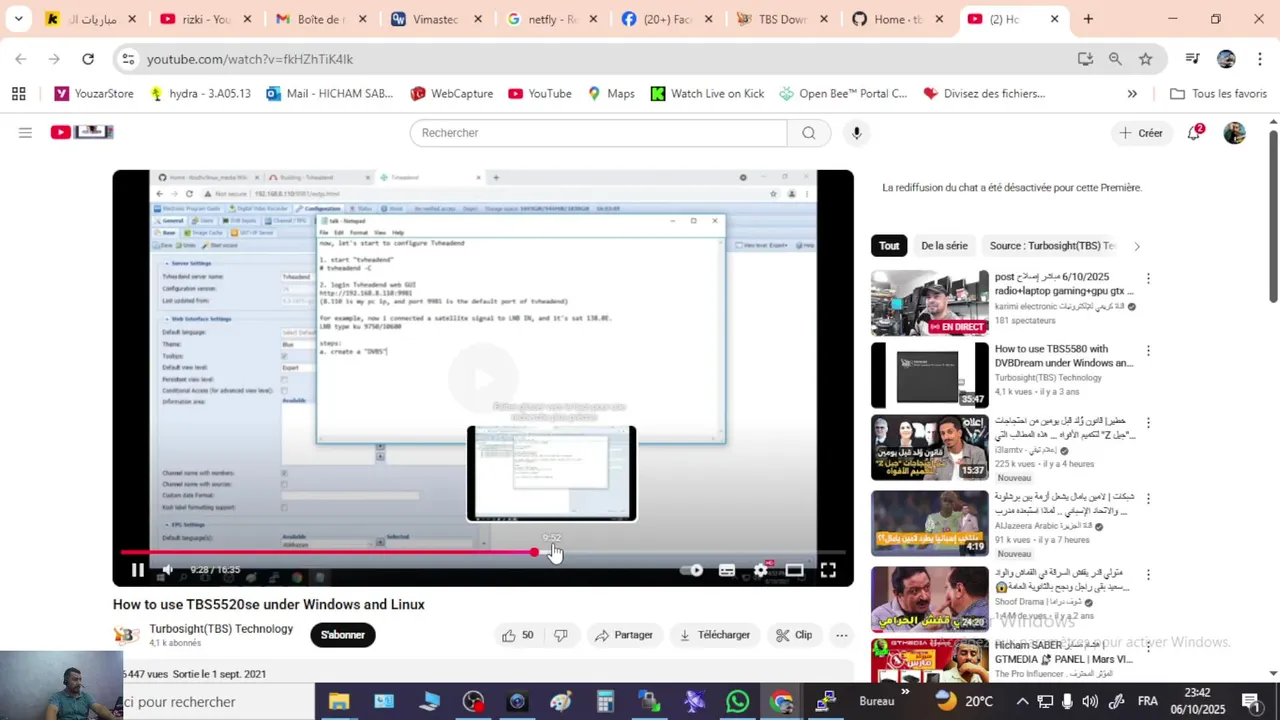This screenshot has width=1280, height=720.
Task: Open the YouTube hamburger guide menu
Action: tap(25, 133)
